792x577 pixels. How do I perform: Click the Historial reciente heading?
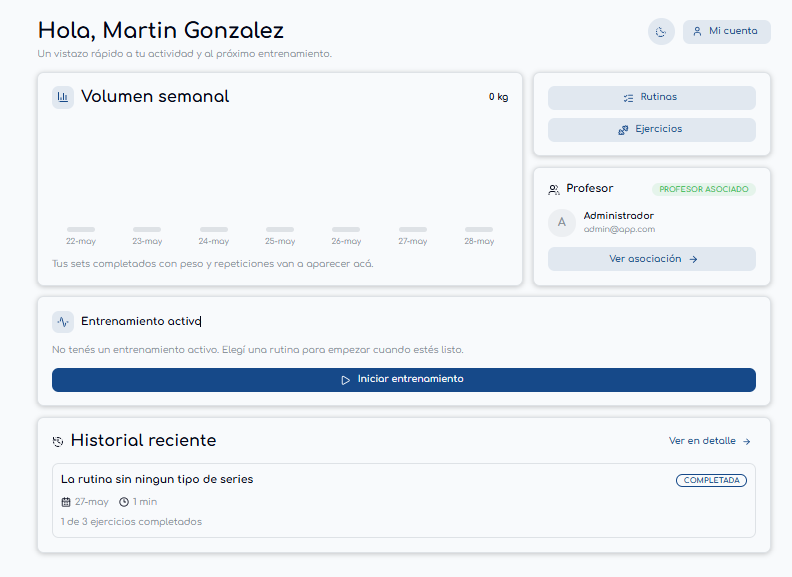pos(143,441)
